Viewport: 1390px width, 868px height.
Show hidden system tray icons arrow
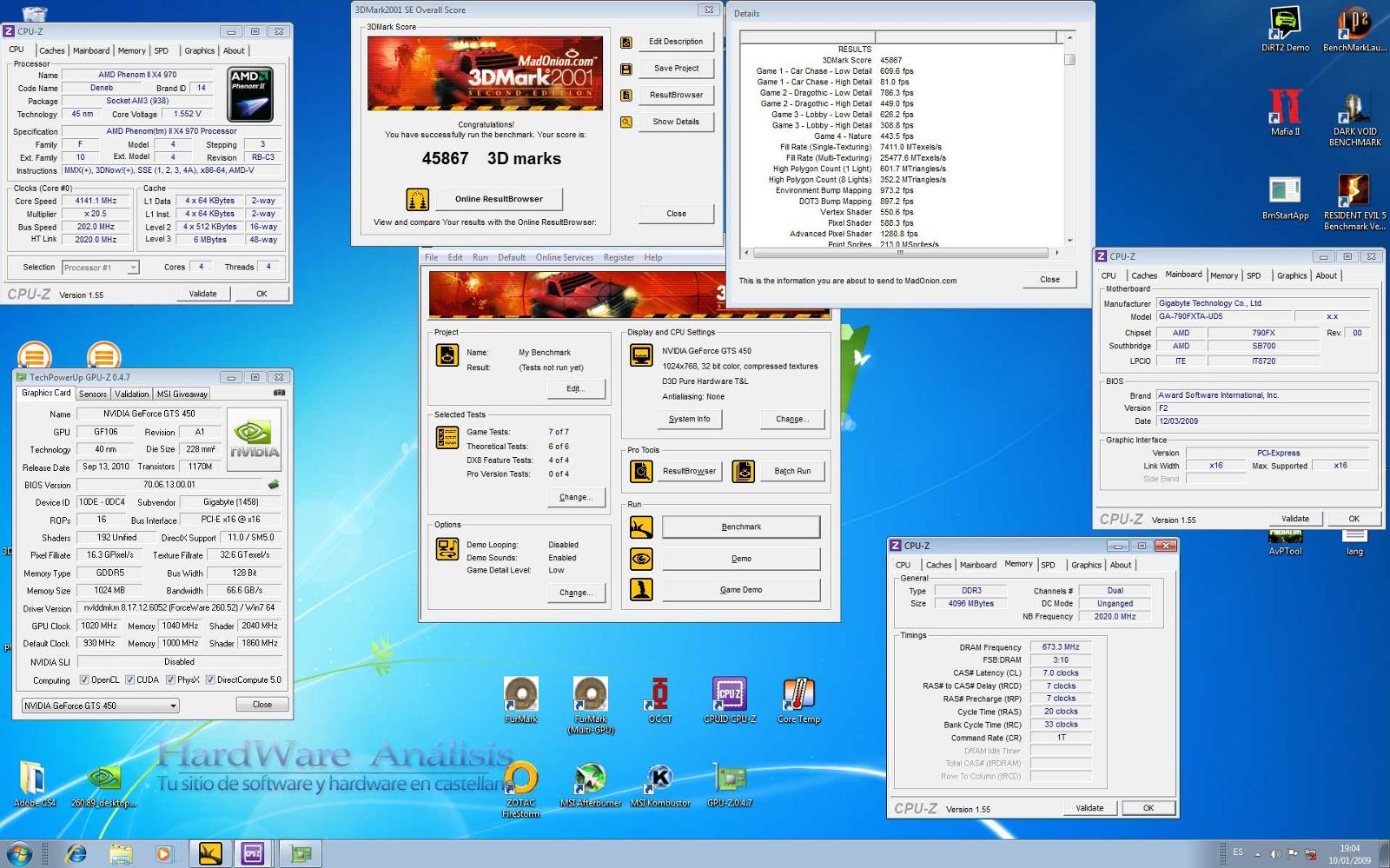click(1257, 853)
